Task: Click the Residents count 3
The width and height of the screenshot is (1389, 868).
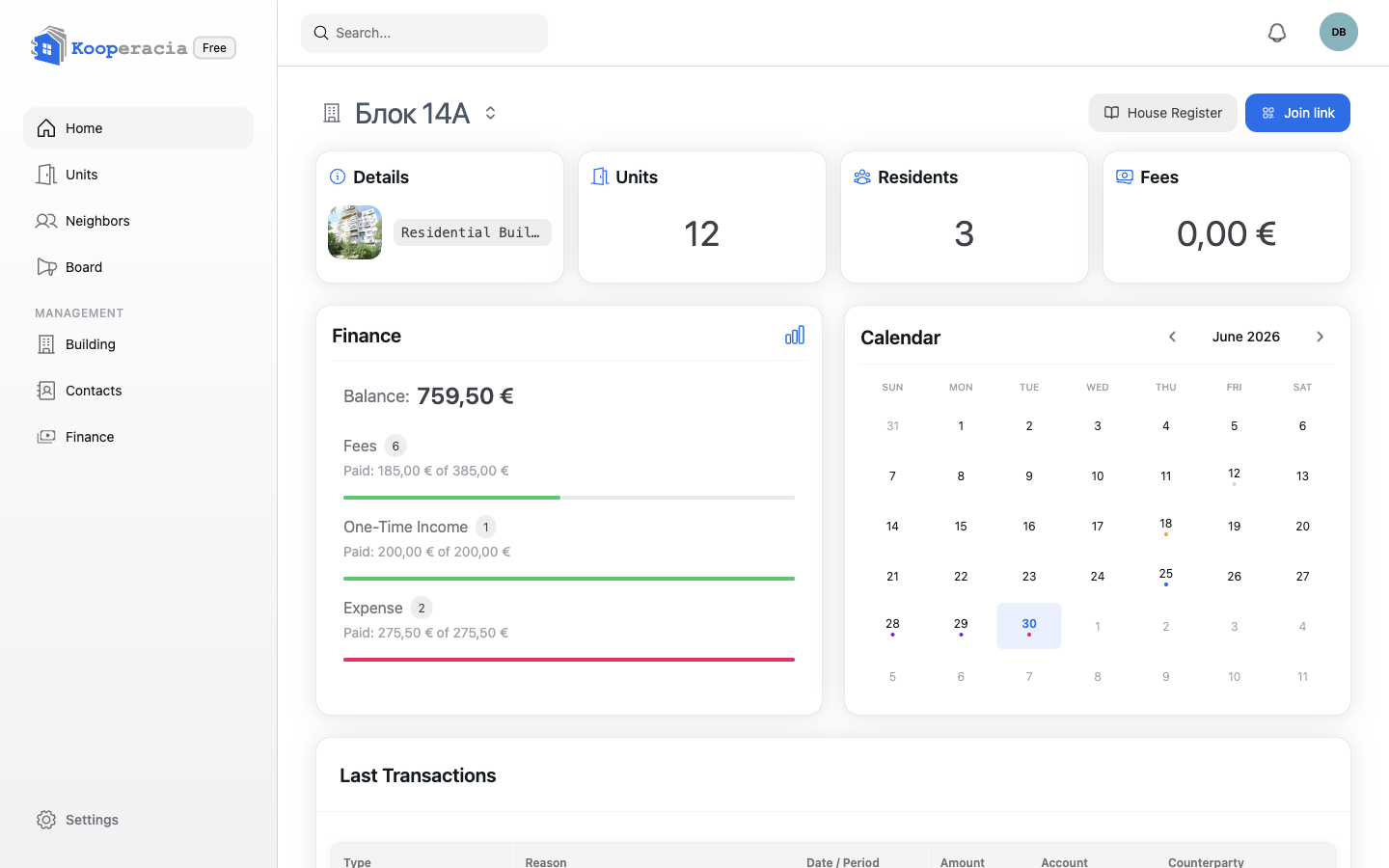Action: [965, 233]
